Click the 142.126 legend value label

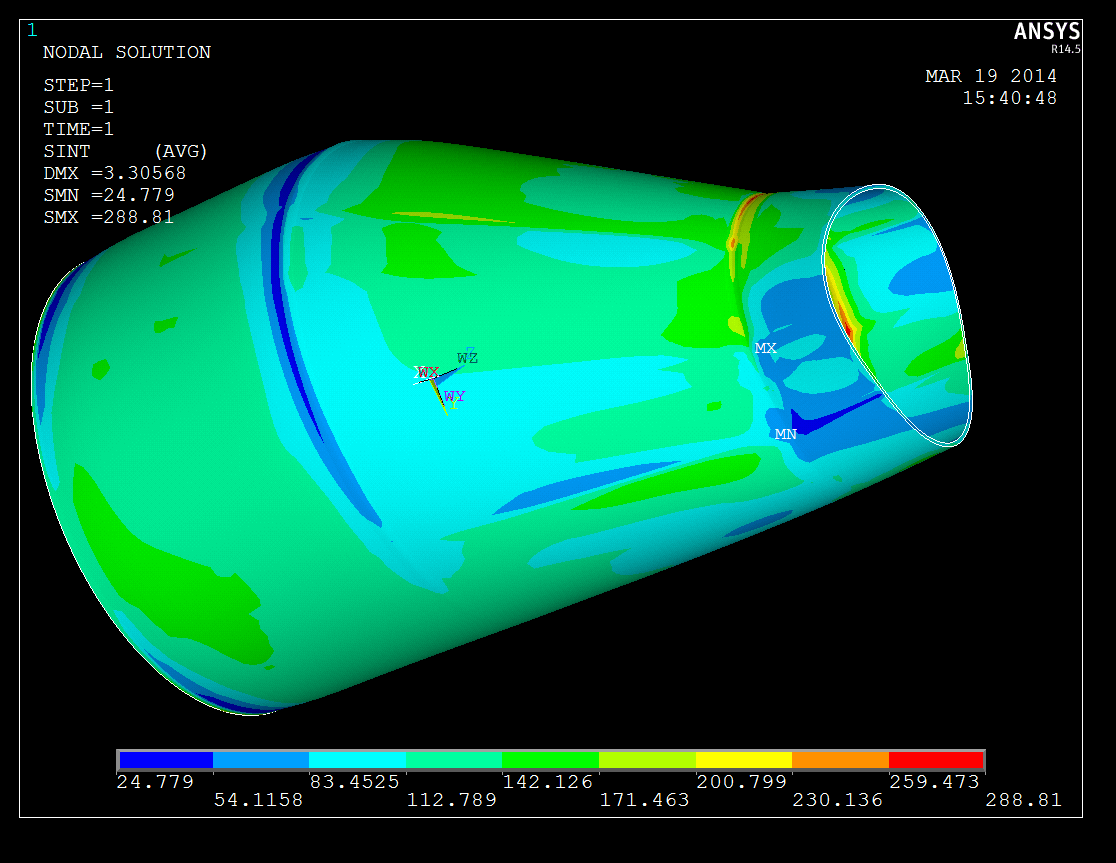(550, 782)
